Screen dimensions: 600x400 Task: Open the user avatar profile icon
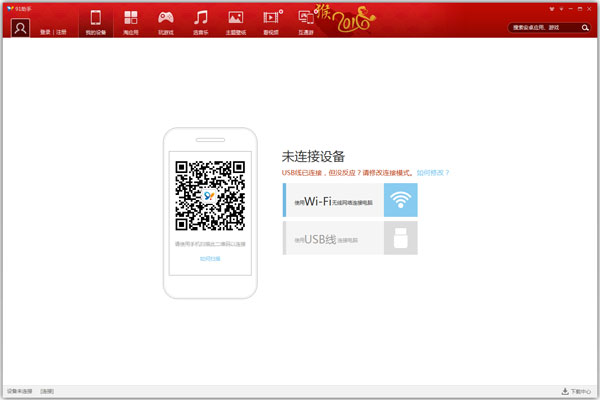pos(20,28)
